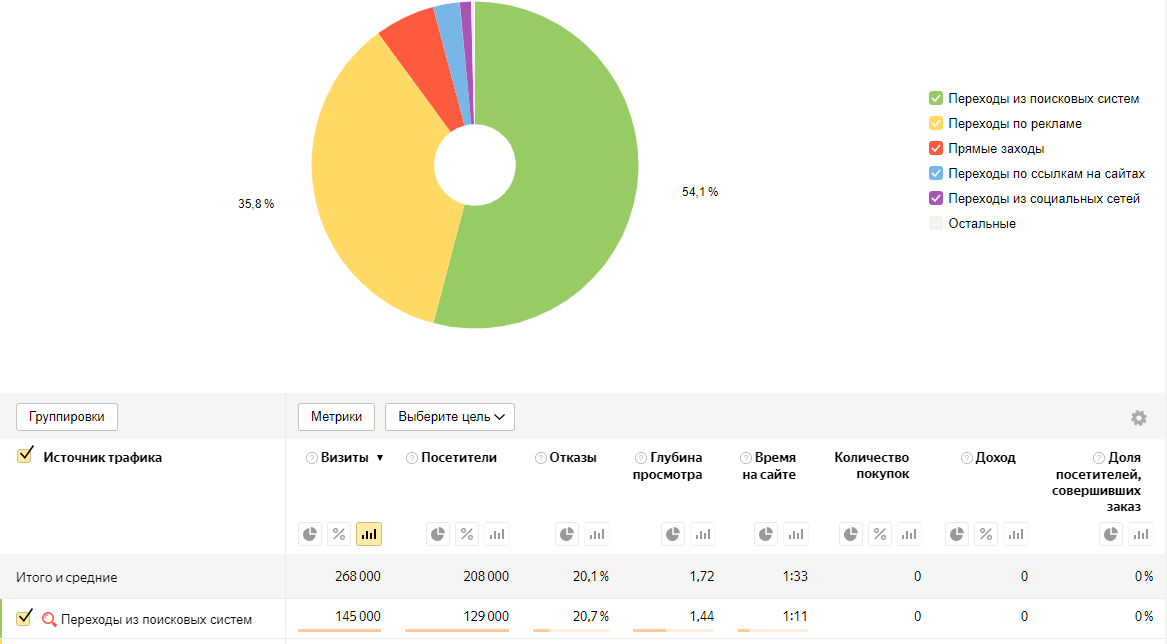This screenshot has width=1167, height=644.
Task: Click percent icon under Количество покупок
Action: 880,534
